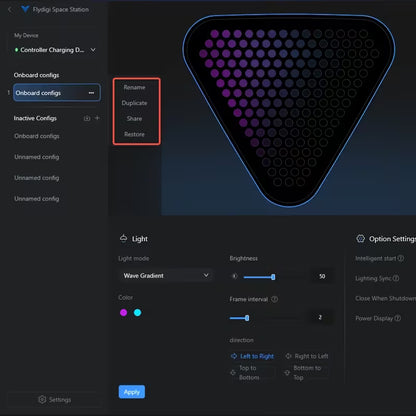Click the Lighting Sync info icon
This screenshot has height=416, width=416.
click(396, 278)
